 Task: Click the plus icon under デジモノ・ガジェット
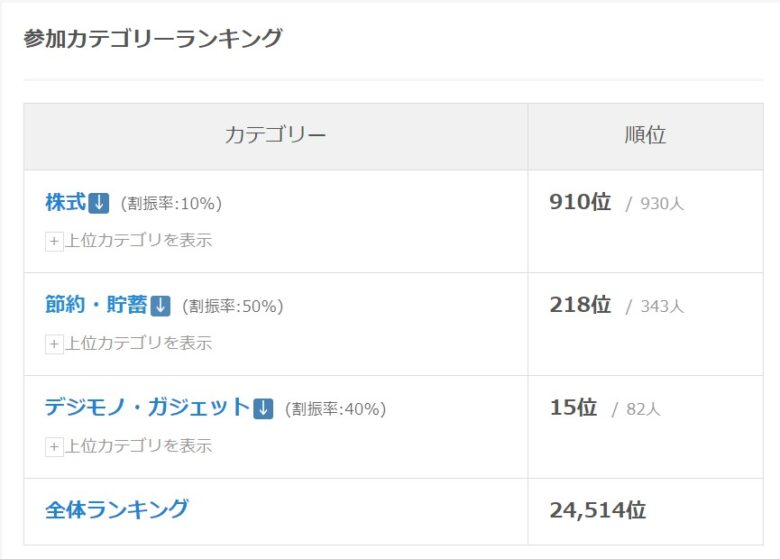(54, 447)
